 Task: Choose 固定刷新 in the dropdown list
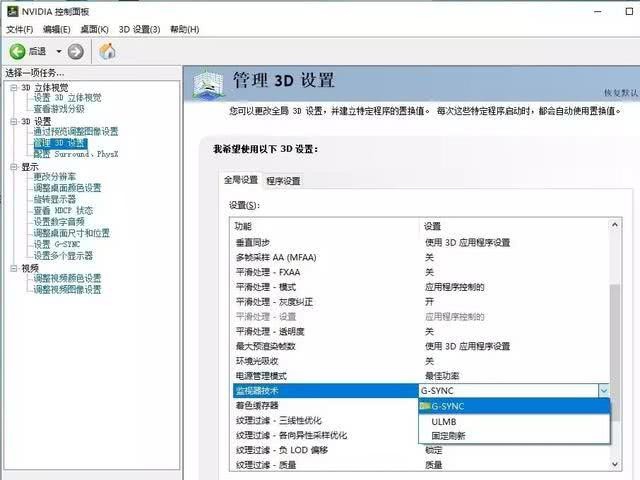point(514,436)
